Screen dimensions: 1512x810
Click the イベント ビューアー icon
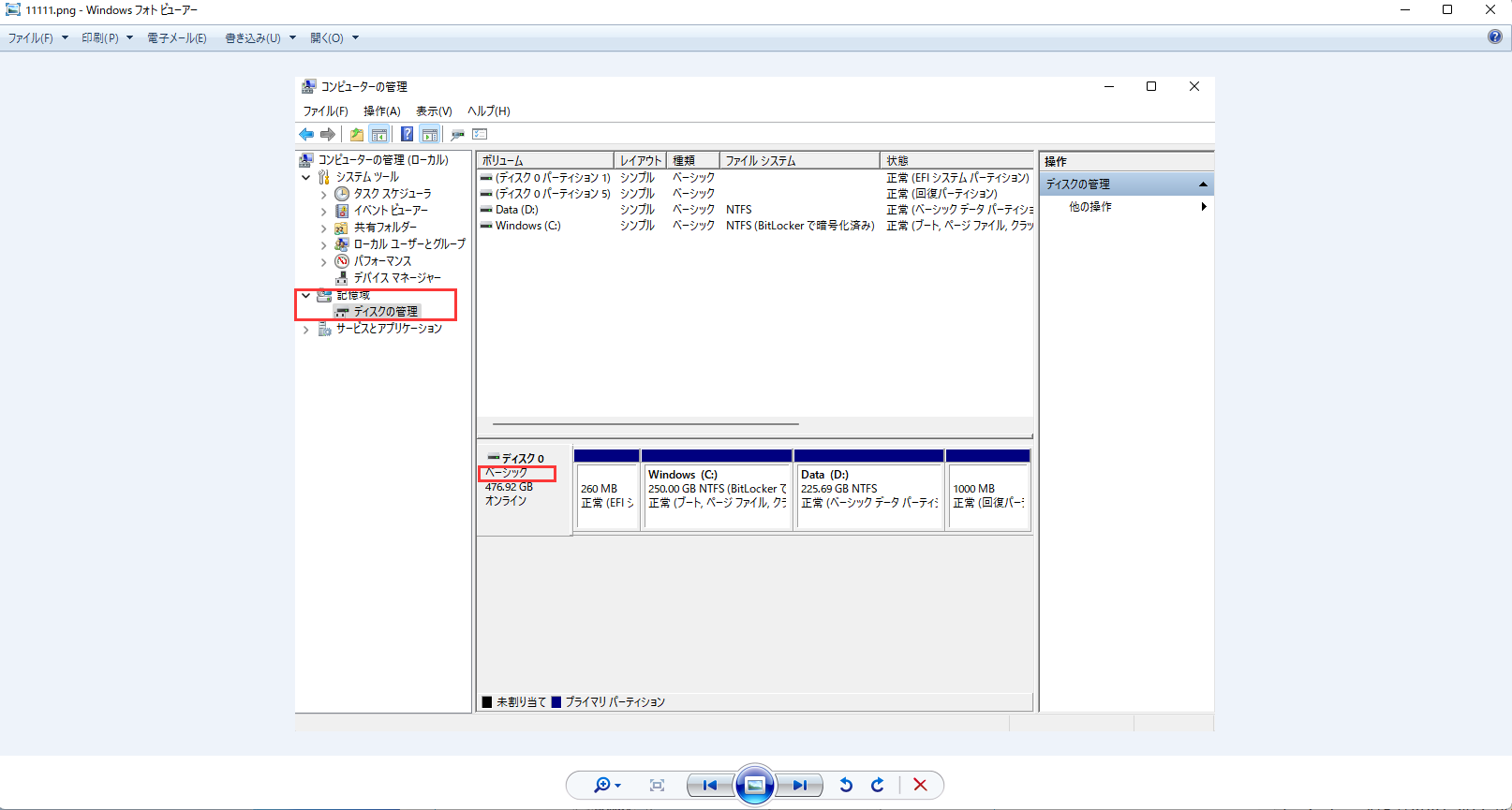[342, 211]
